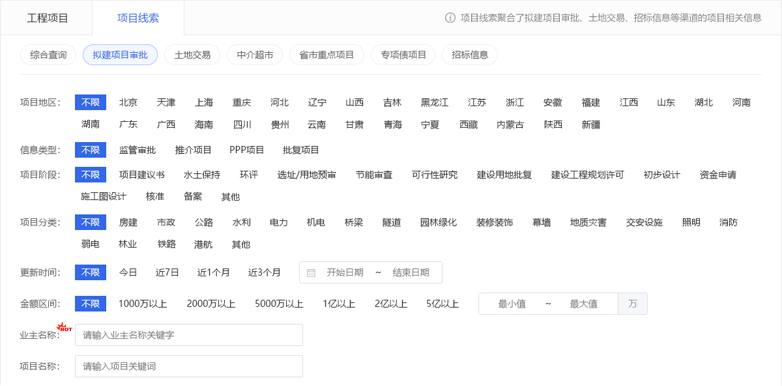This screenshot has height=386, width=782.
Task: Choose 黑龙江 as project region
Action: (434, 103)
